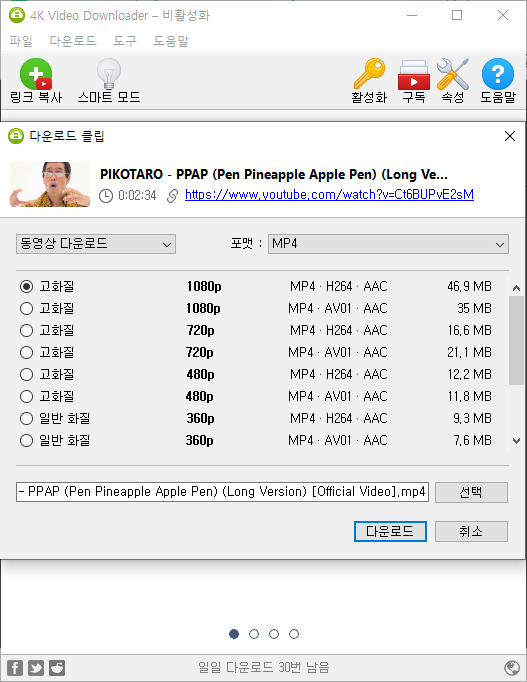Click the quality list scrollbar down arrow

[516, 441]
